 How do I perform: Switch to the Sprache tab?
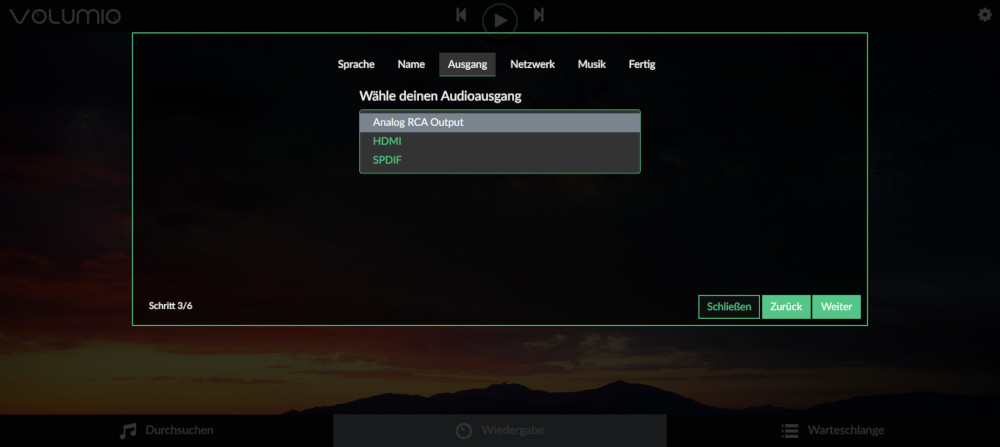tap(356, 64)
